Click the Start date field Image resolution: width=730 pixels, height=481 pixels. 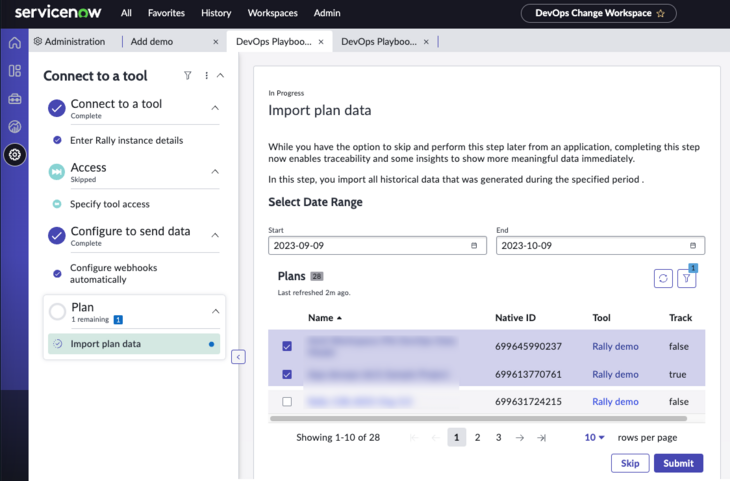click(x=377, y=245)
